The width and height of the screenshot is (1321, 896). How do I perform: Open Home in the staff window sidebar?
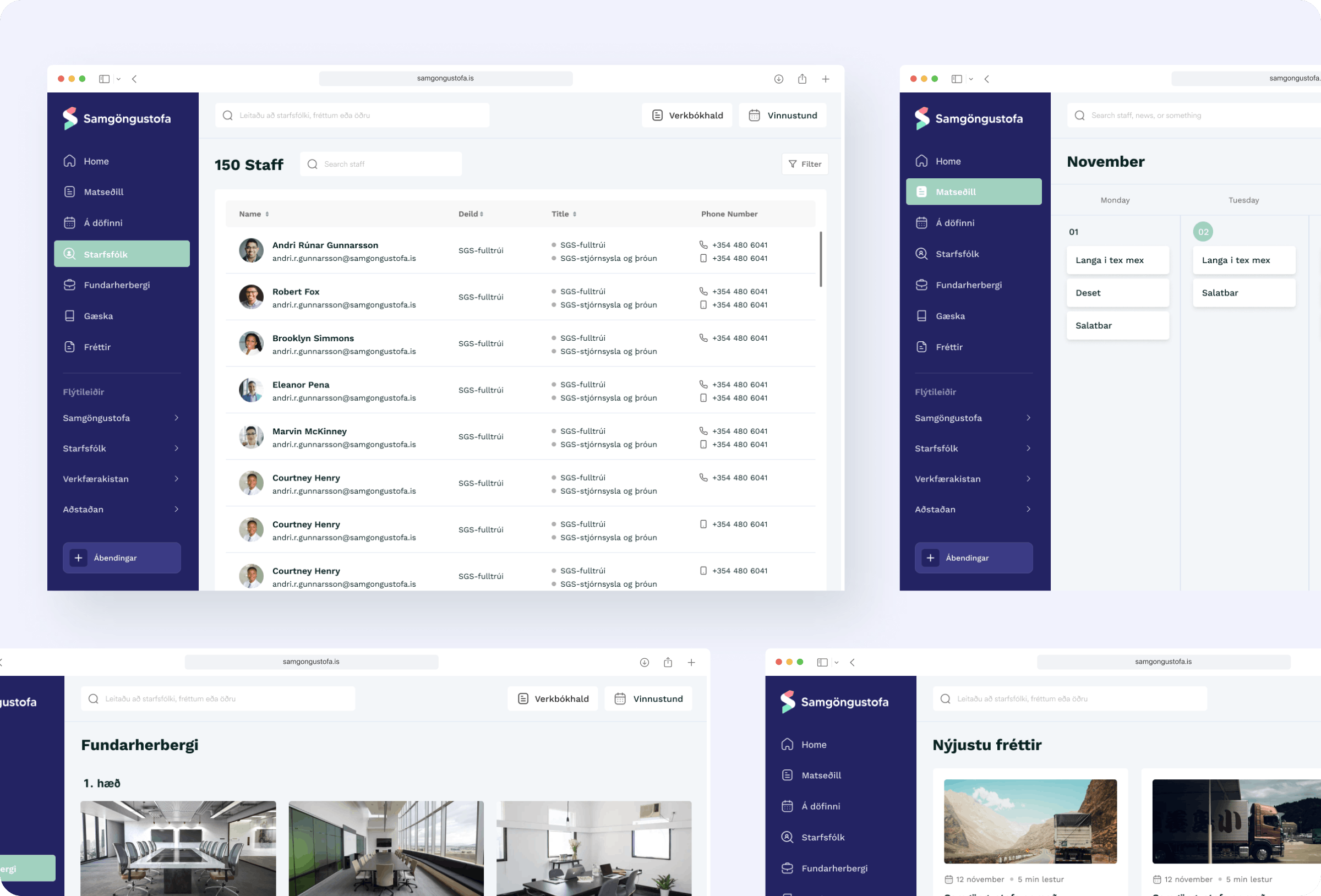(122, 161)
